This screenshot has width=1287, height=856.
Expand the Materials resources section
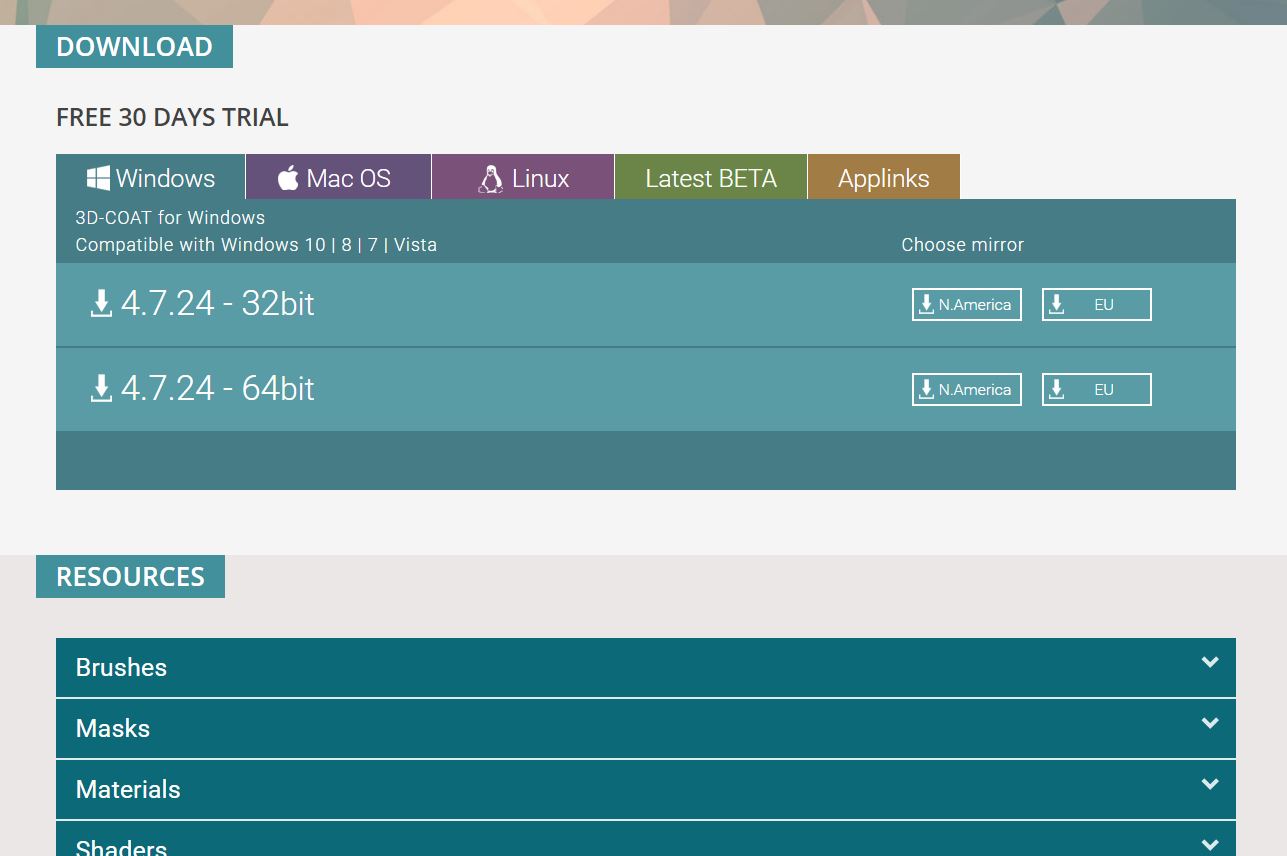[x=646, y=790]
